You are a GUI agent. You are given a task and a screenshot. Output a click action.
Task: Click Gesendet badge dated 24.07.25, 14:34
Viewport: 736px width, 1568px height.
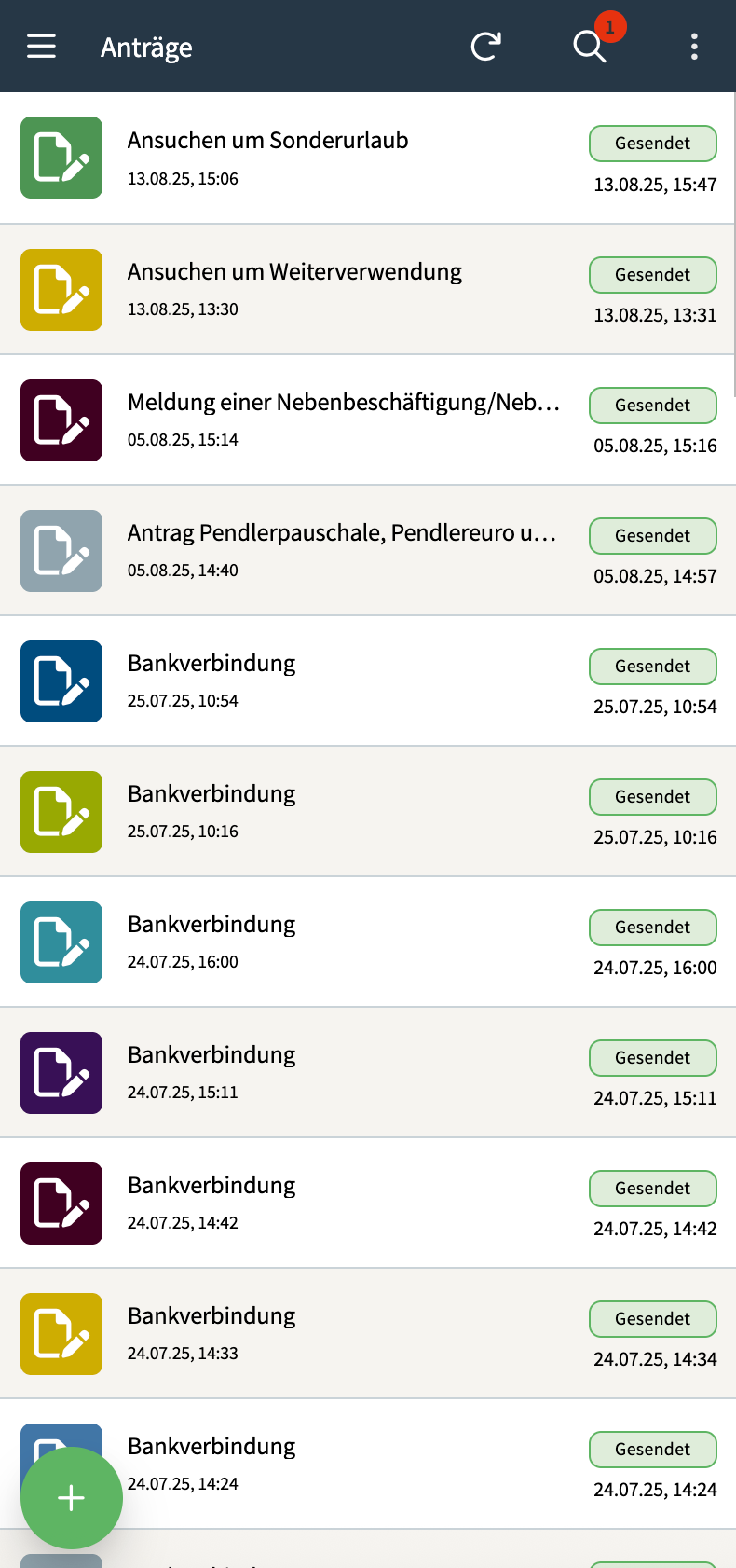pyautogui.click(x=653, y=1319)
